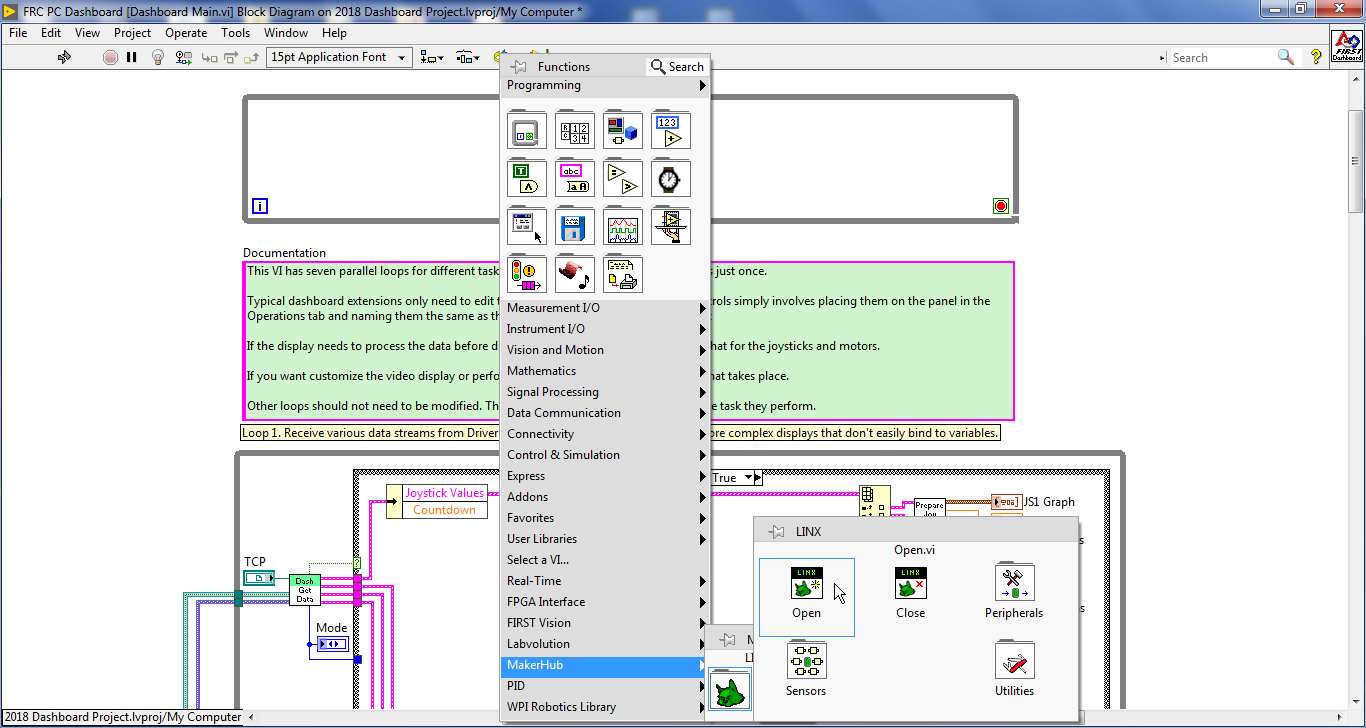Open the Waveform palette icon
The height and width of the screenshot is (728, 1366).
pyautogui.click(x=622, y=227)
